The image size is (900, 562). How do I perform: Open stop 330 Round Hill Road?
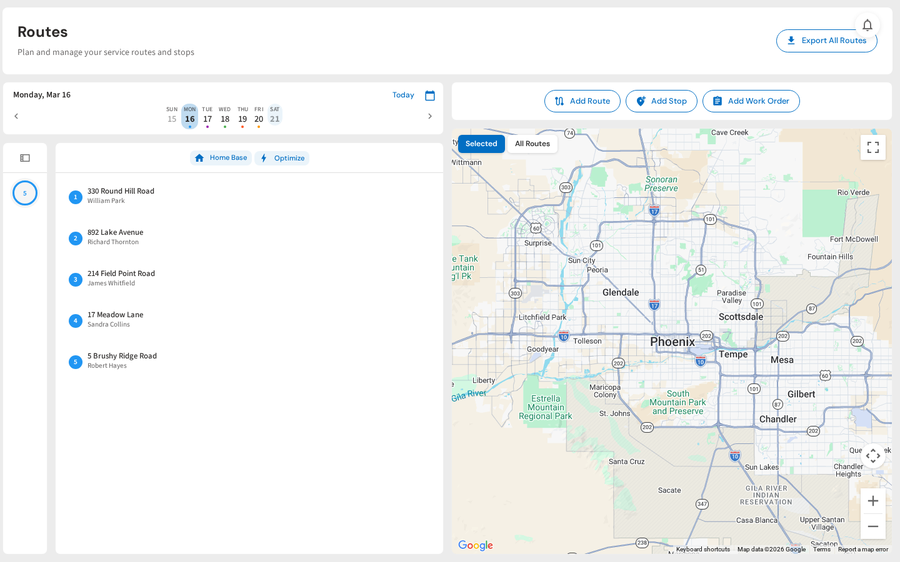pyautogui.click(x=121, y=191)
